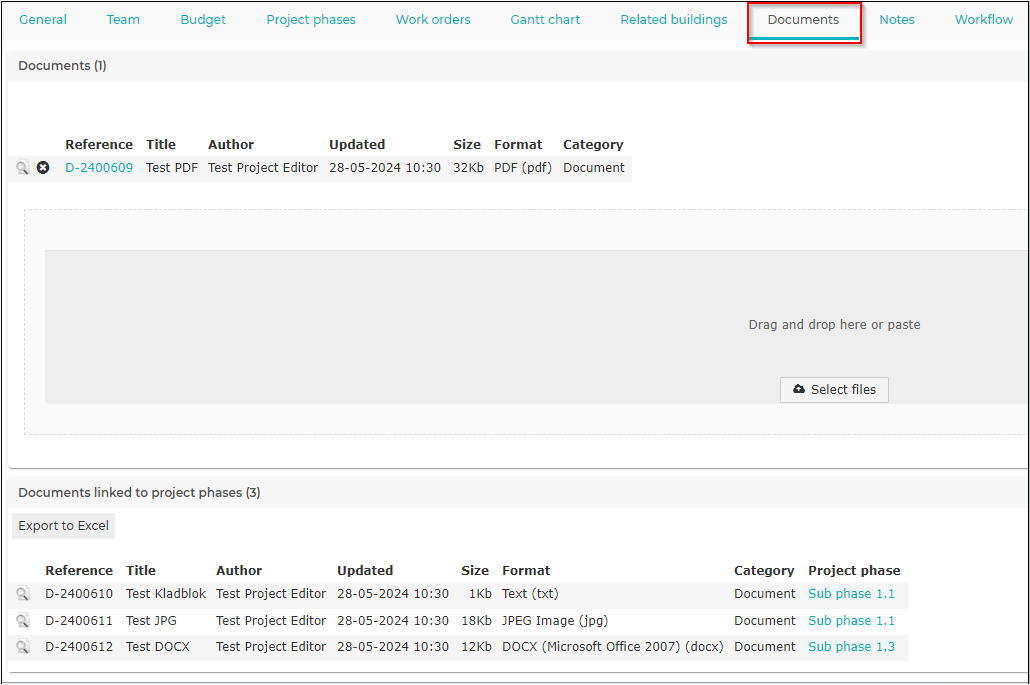The width and height of the screenshot is (1030, 685).
Task: Click the PDF (pdf) format cell
Action: [523, 167]
